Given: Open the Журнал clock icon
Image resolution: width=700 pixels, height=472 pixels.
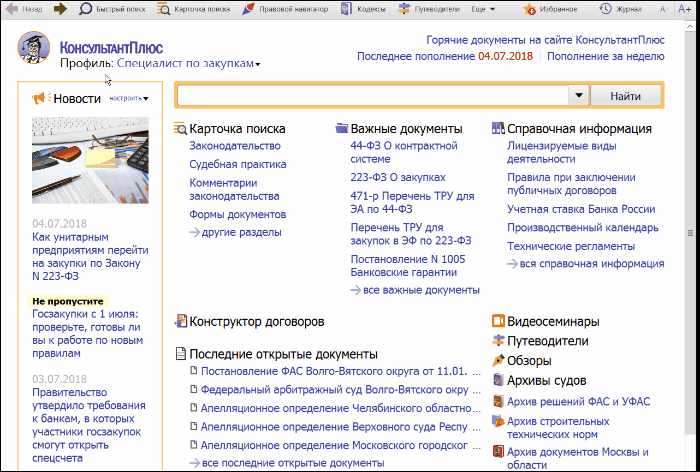Looking at the screenshot, I should (x=605, y=8).
